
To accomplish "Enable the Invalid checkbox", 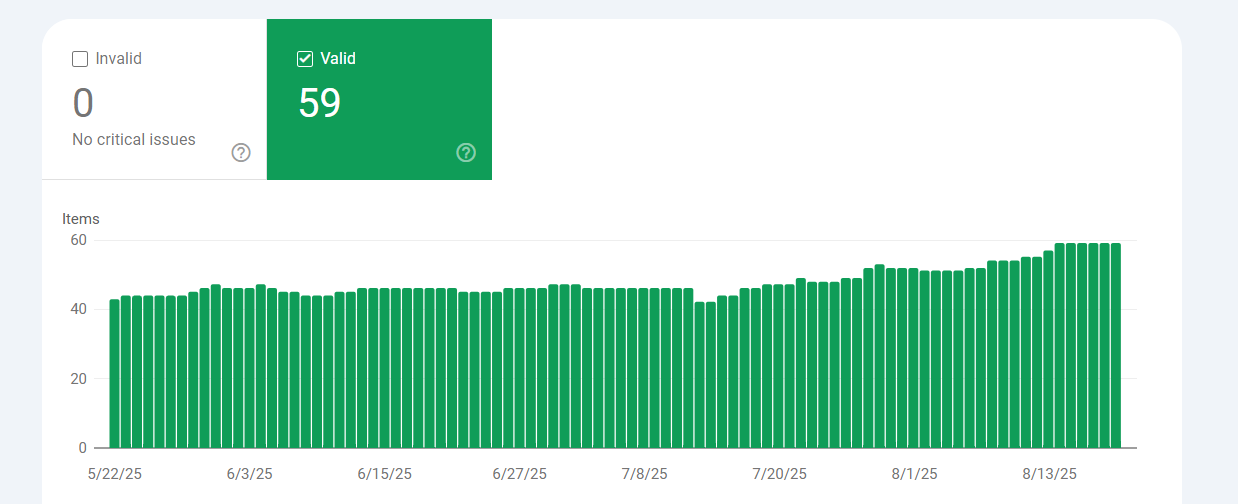I will point(80,60).
